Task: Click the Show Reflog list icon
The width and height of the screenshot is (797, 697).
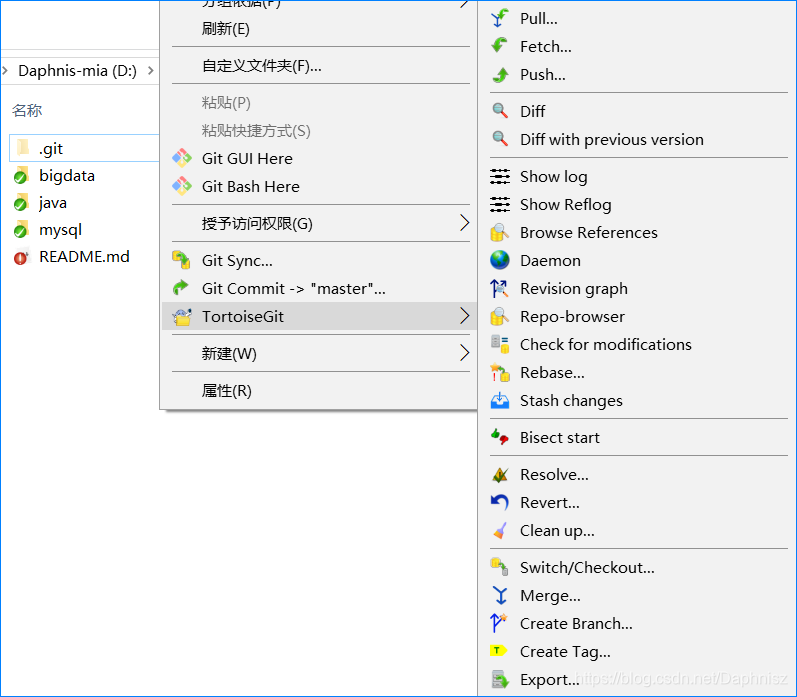Action: [500, 204]
